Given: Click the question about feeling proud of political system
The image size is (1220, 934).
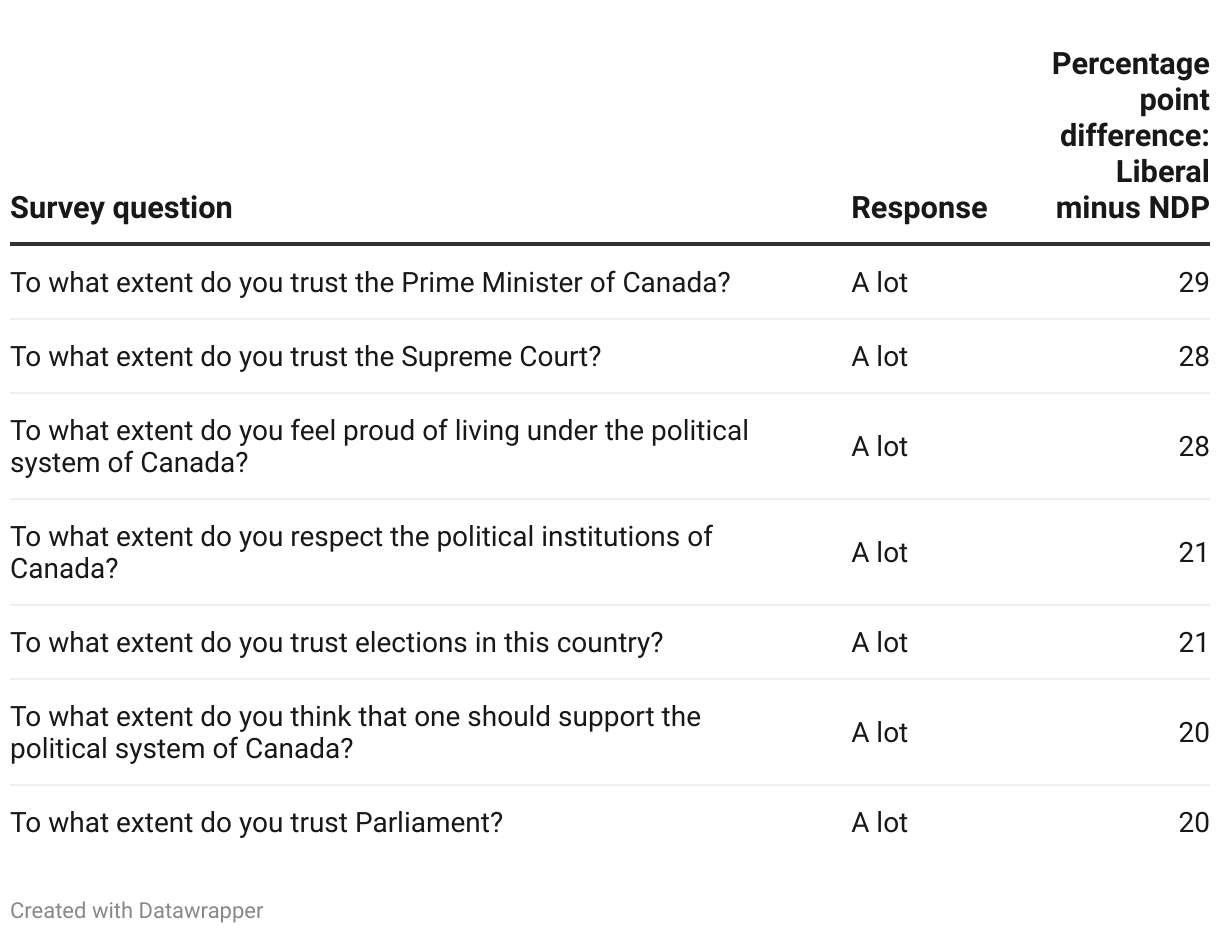Looking at the screenshot, I should tap(380, 447).
